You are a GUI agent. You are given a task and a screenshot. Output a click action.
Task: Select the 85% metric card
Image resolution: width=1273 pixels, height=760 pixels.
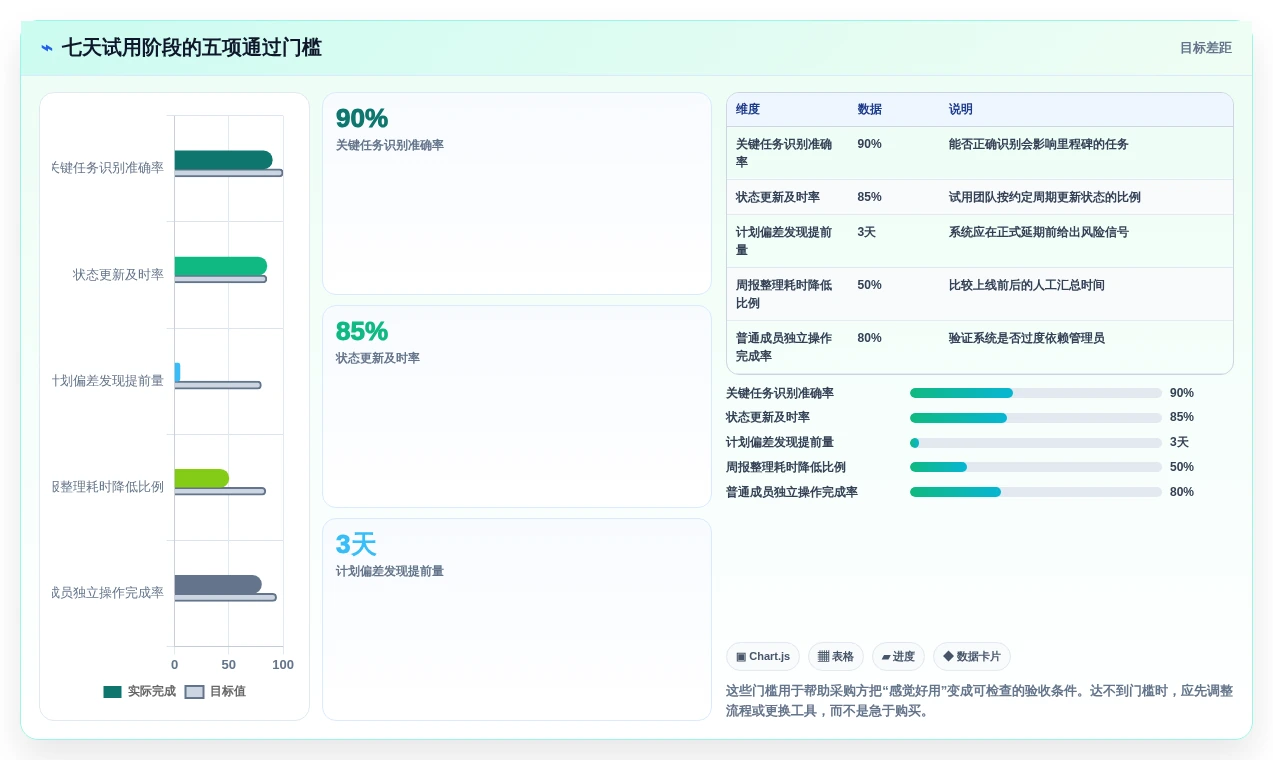516,406
